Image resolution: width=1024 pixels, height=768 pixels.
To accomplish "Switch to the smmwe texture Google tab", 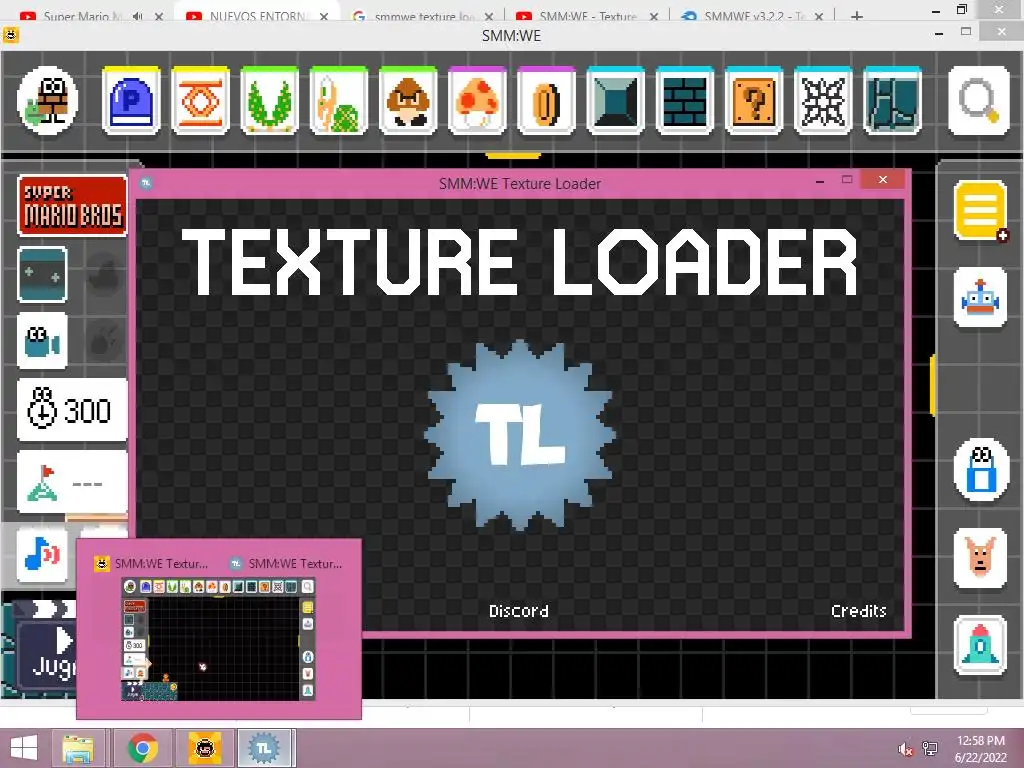I will (x=424, y=15).
